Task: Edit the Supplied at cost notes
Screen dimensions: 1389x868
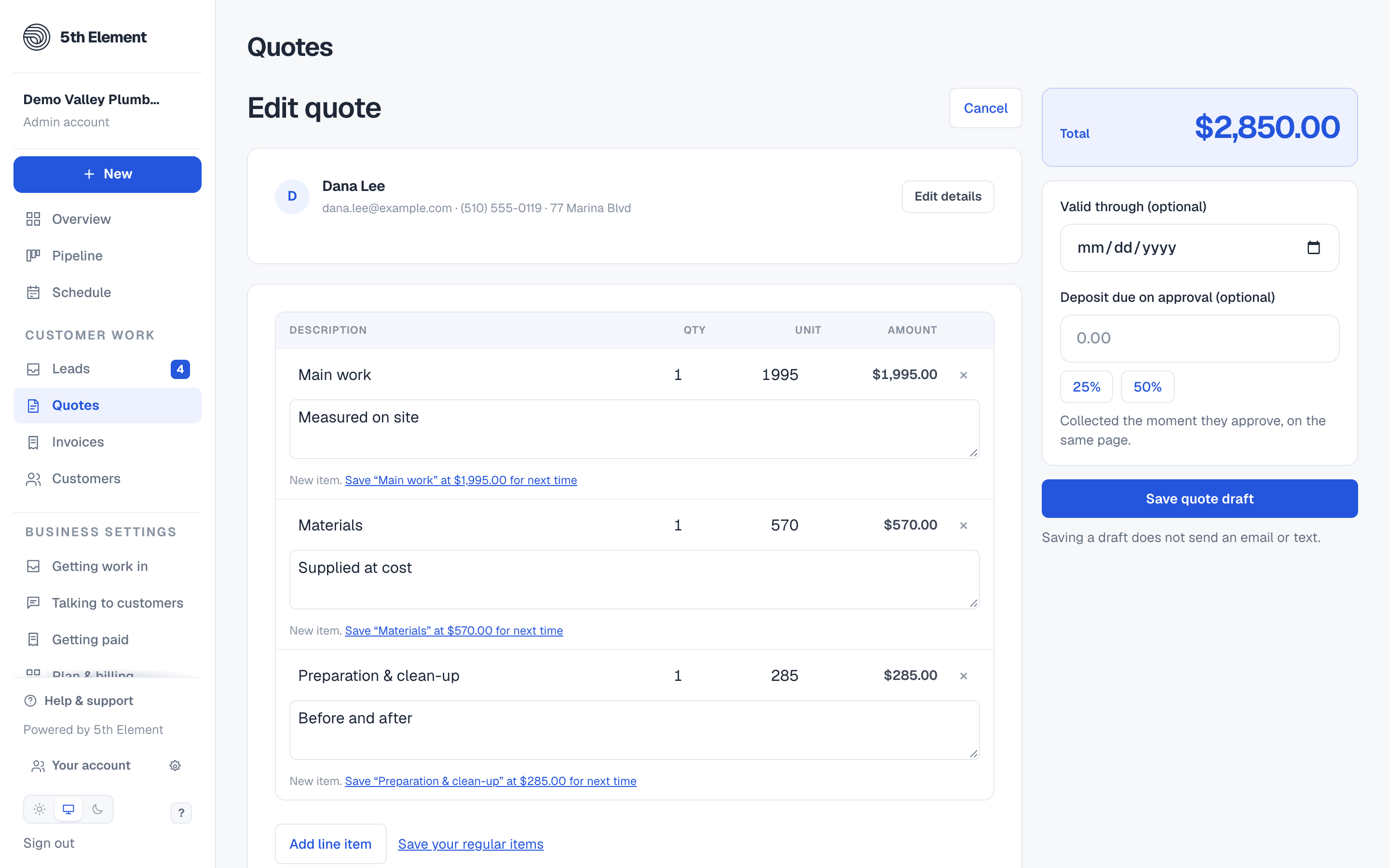Action: point(634,580)
